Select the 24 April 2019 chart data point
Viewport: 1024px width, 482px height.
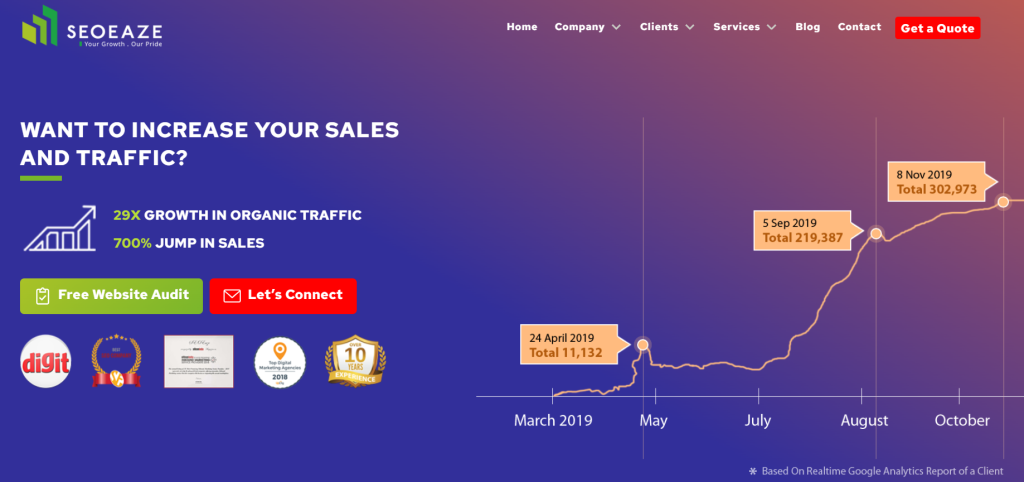point(643,344)
